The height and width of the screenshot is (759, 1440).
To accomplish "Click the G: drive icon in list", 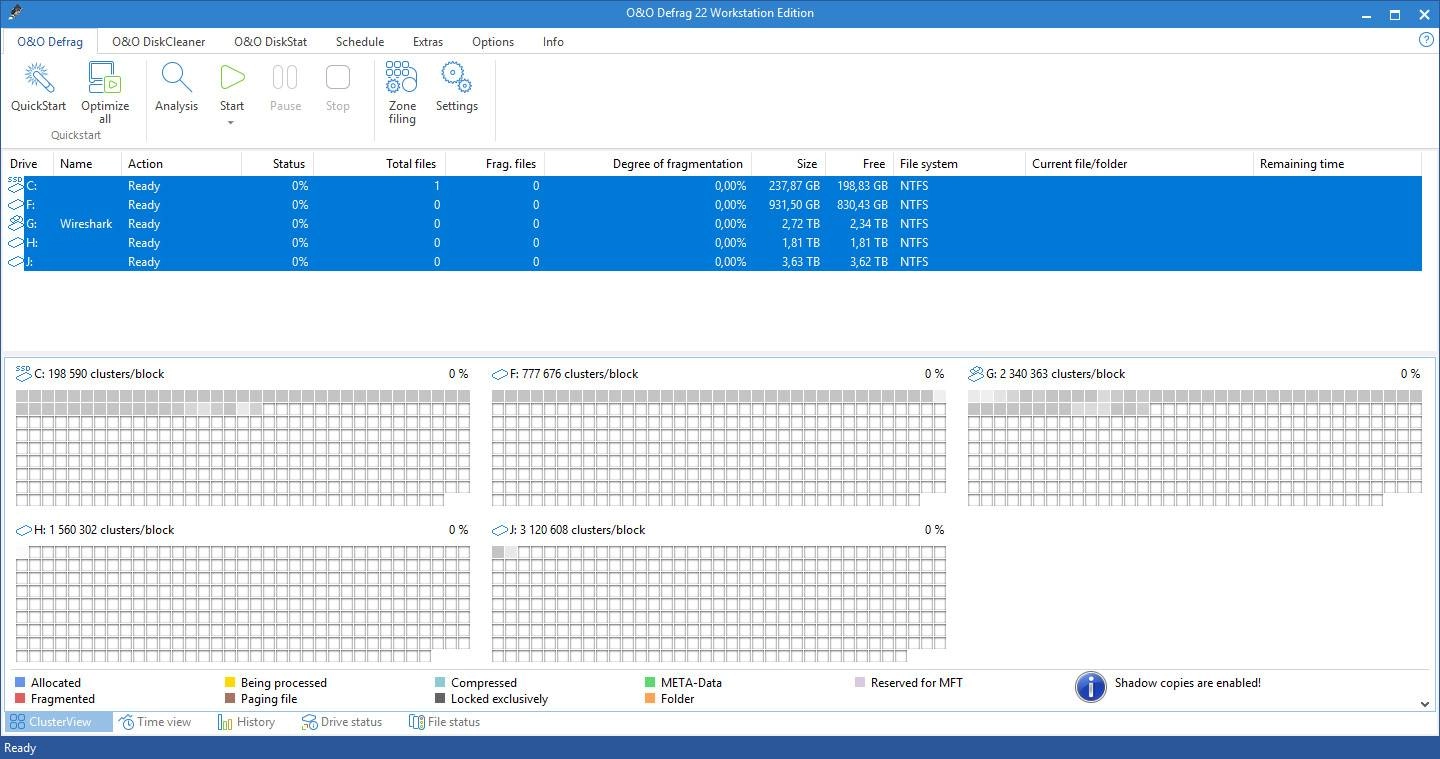I will tap(15, 223).
